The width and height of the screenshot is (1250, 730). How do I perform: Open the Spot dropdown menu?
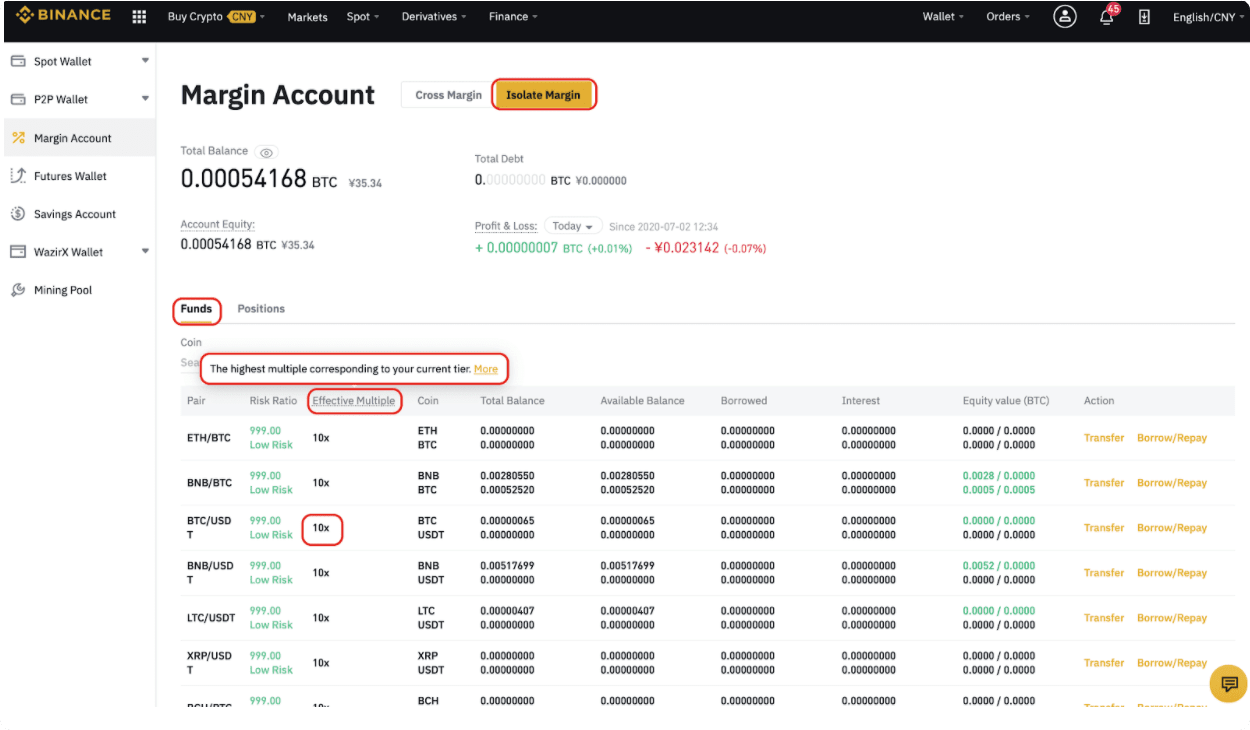point(363,17)
